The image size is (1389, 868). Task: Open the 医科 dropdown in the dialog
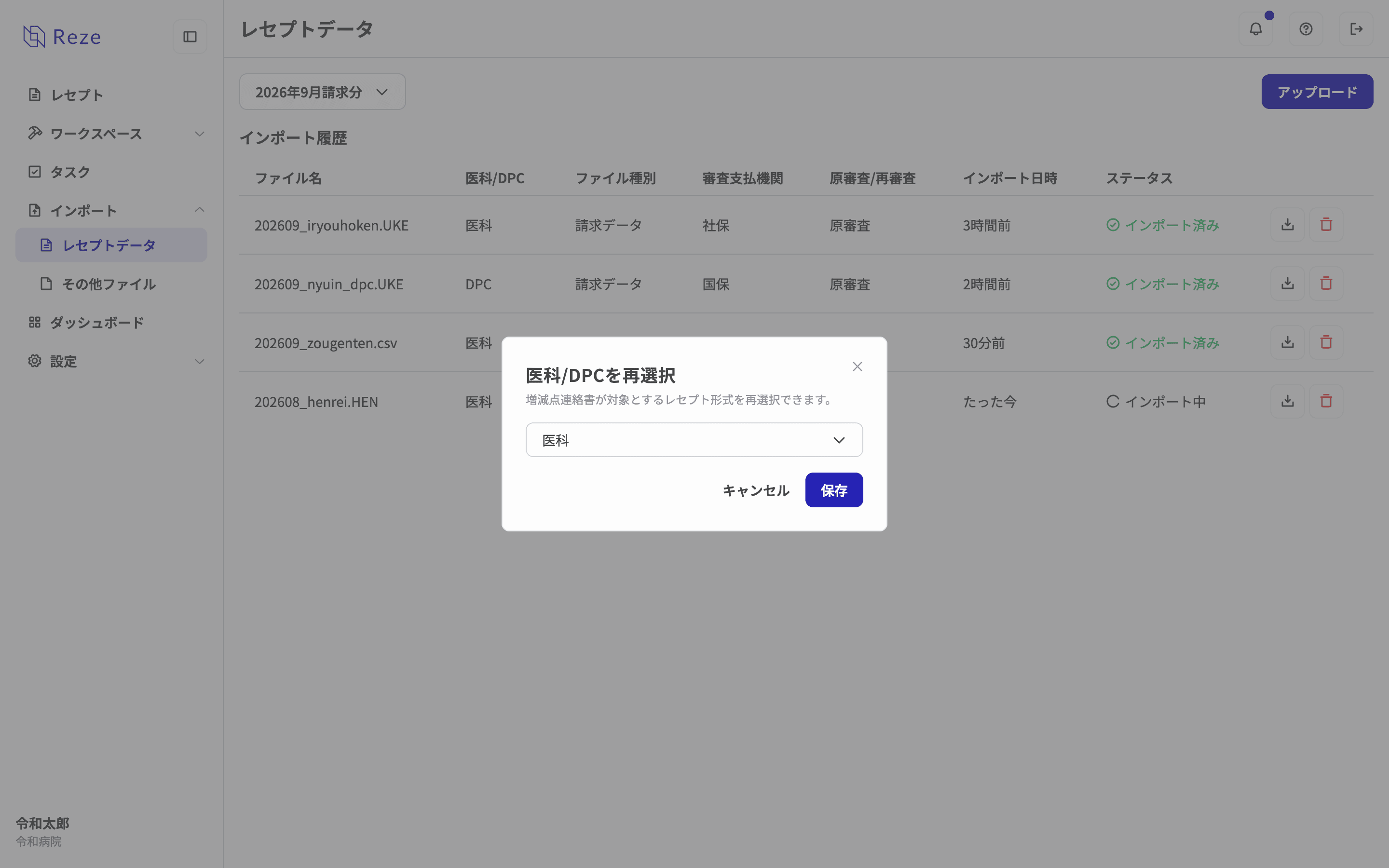(694, 440)
